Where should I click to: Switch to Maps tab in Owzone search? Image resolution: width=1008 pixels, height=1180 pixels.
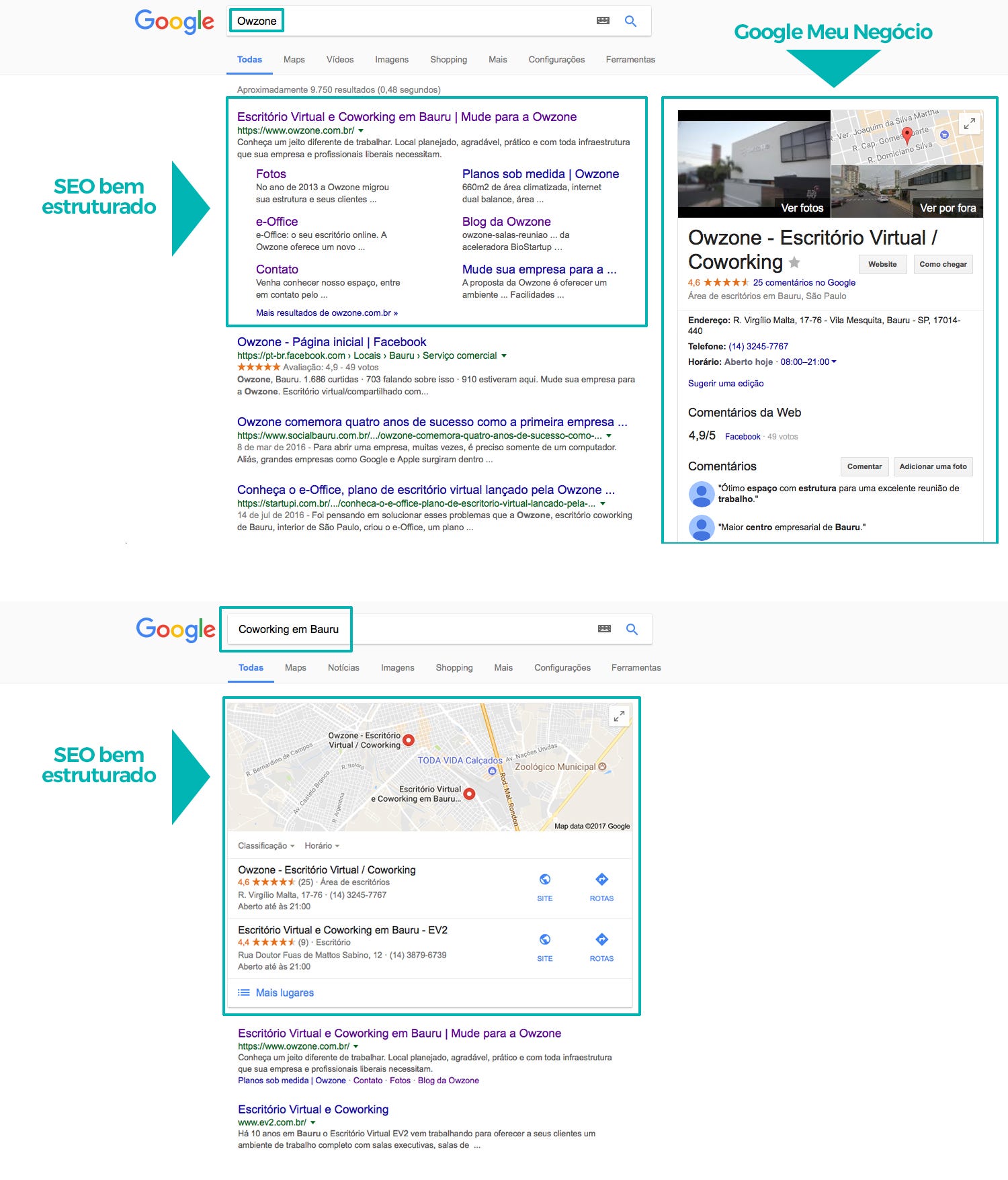tap(294, 60)
